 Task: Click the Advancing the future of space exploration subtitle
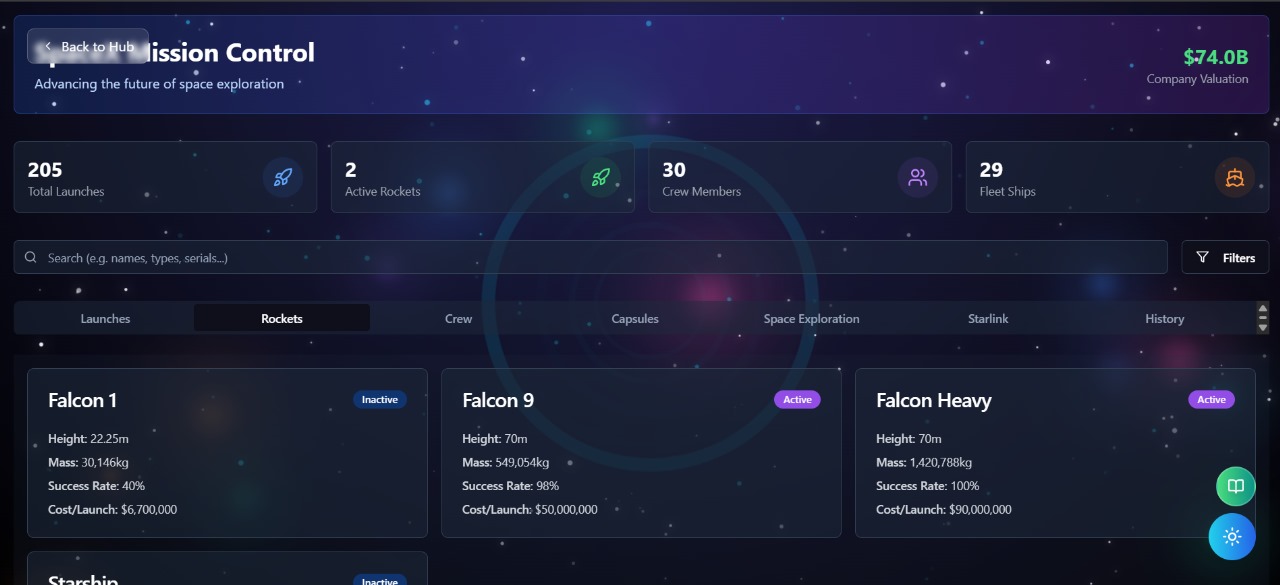tap(159, 84)
